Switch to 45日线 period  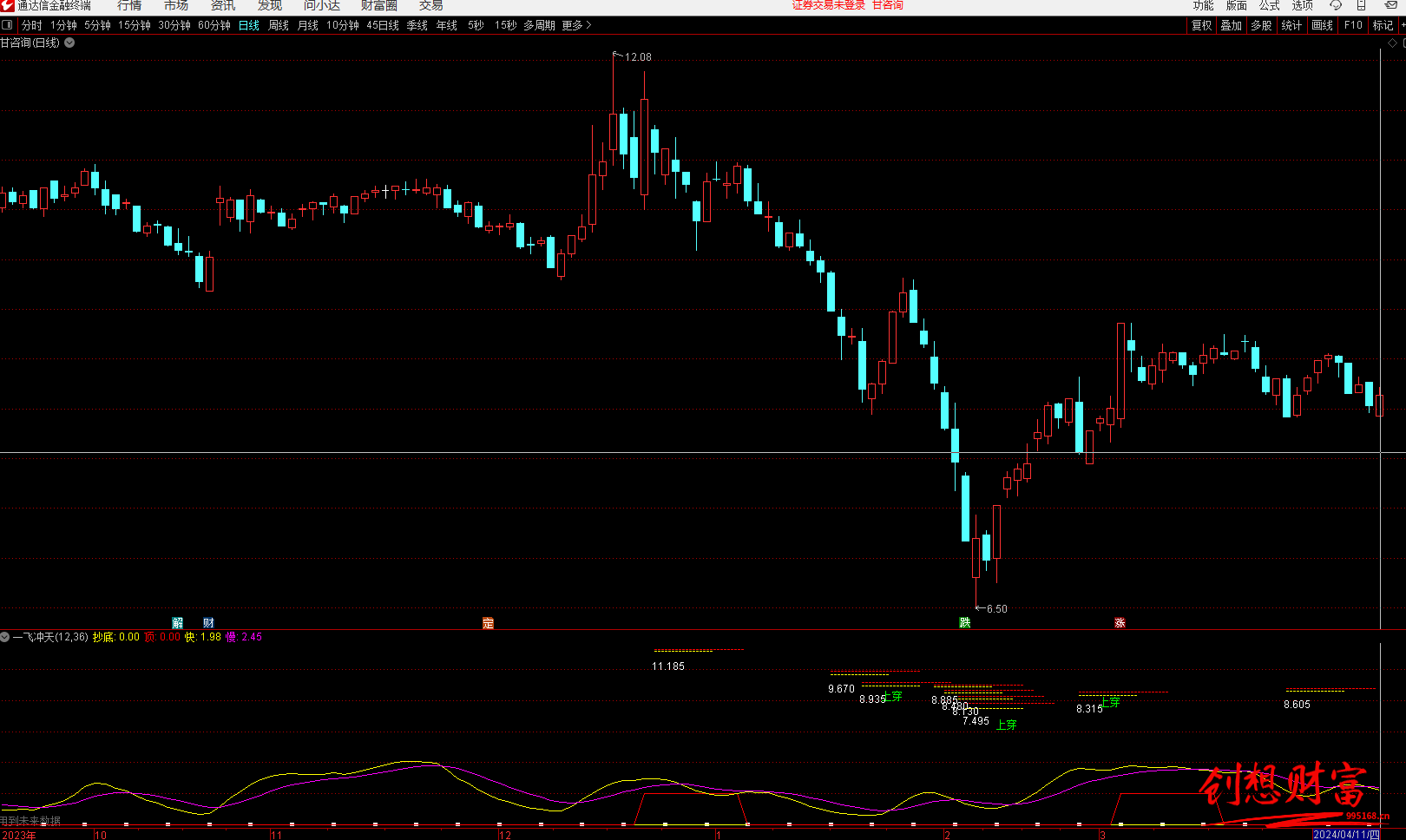click(x=383, y=25)
